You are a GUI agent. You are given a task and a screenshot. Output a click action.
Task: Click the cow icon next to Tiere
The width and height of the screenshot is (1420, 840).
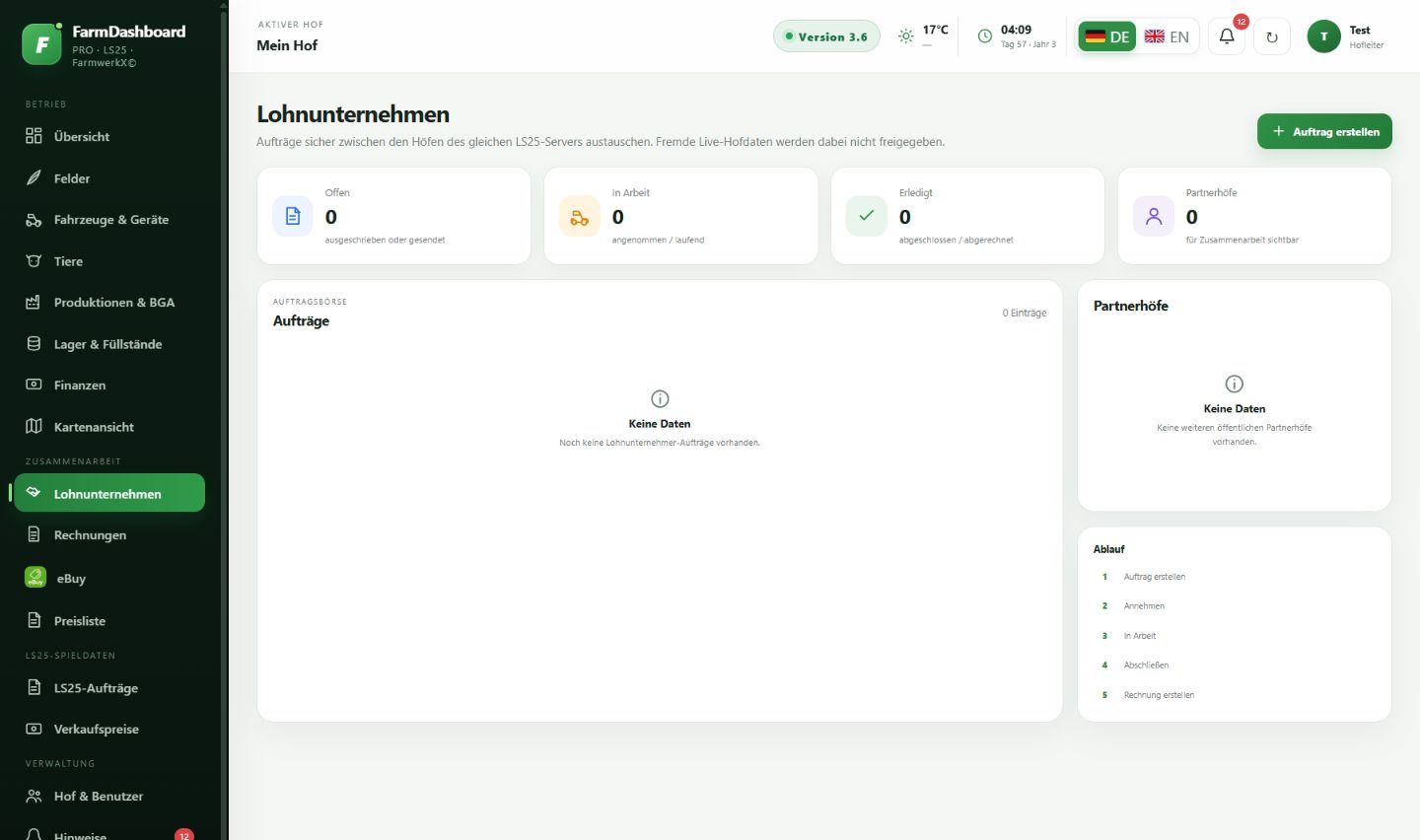pos(34,260)
